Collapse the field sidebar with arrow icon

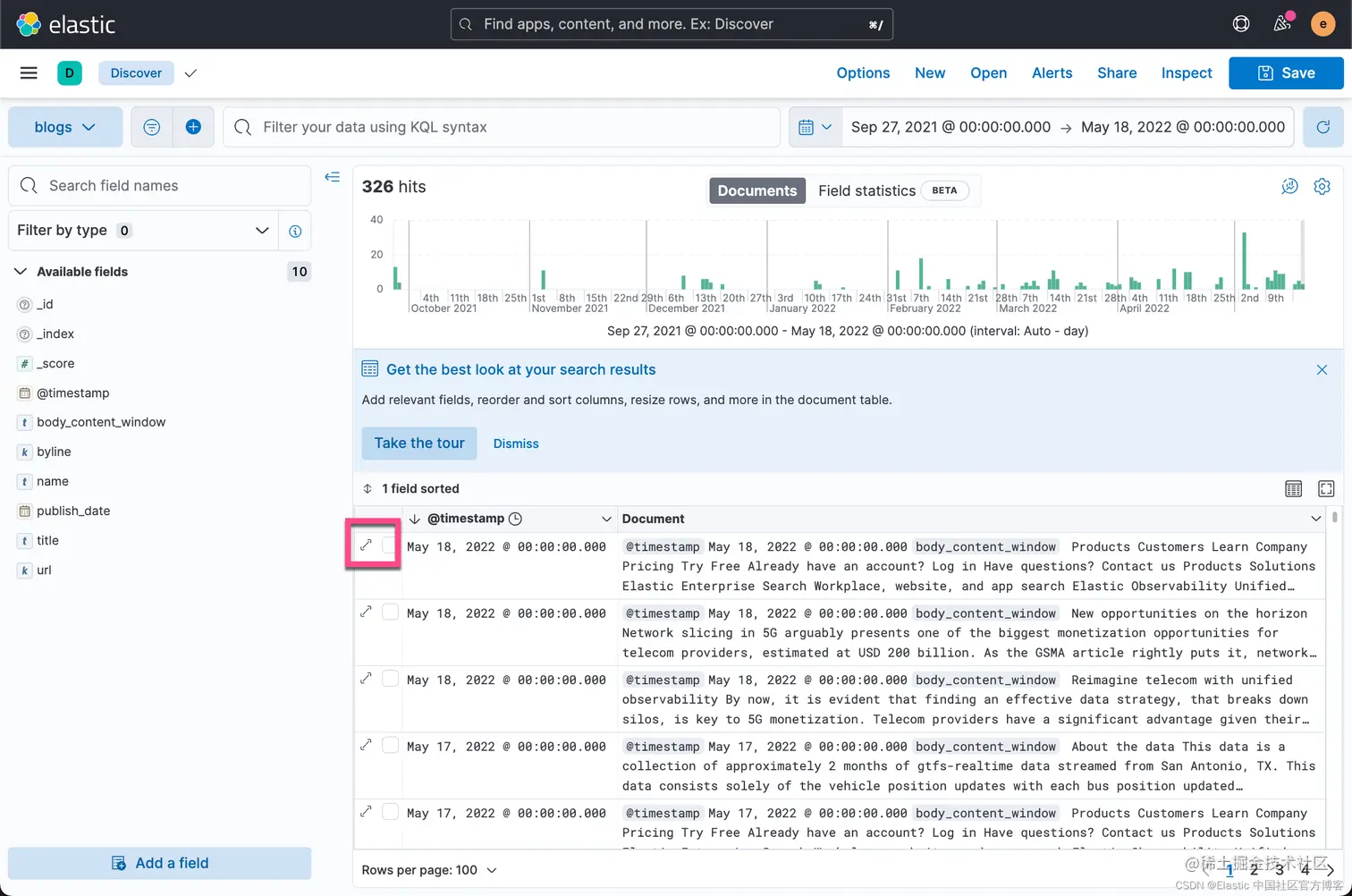[333, 177]
